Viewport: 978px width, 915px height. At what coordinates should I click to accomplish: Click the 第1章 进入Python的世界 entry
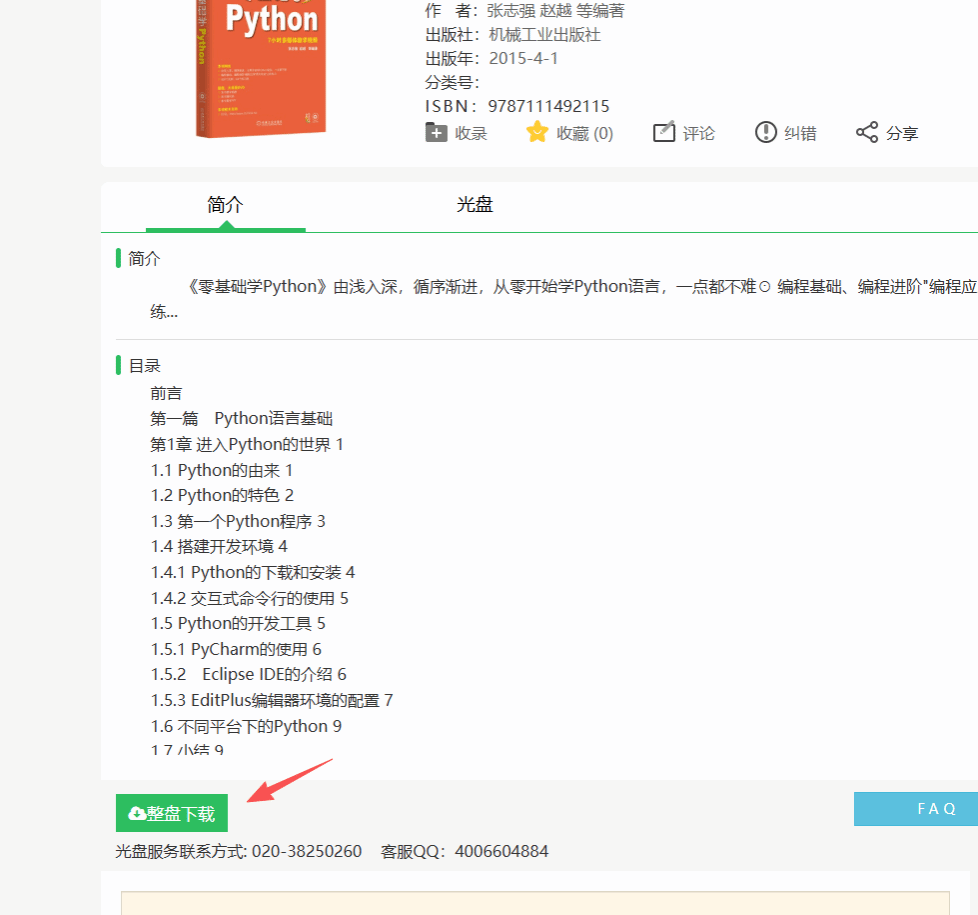coord(247,444)
